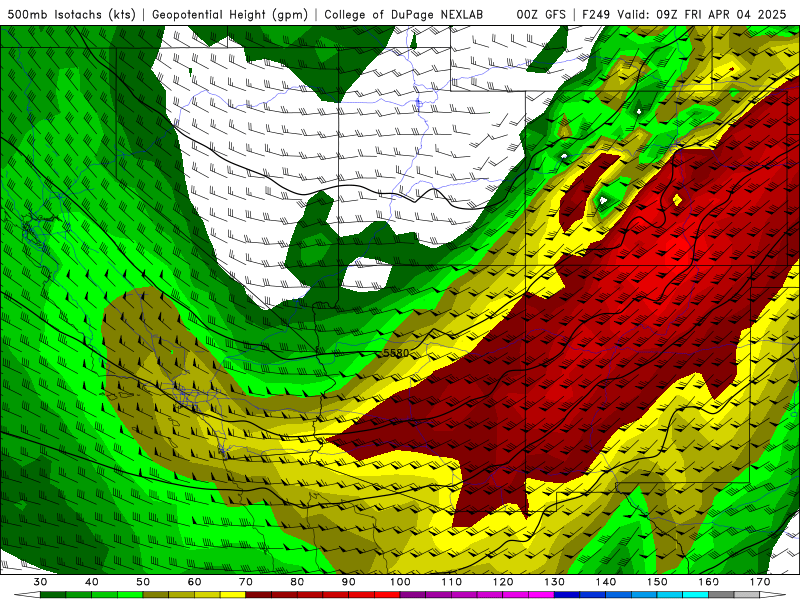Select the bright red 95-100 kt legend swatch

(387, 595)
